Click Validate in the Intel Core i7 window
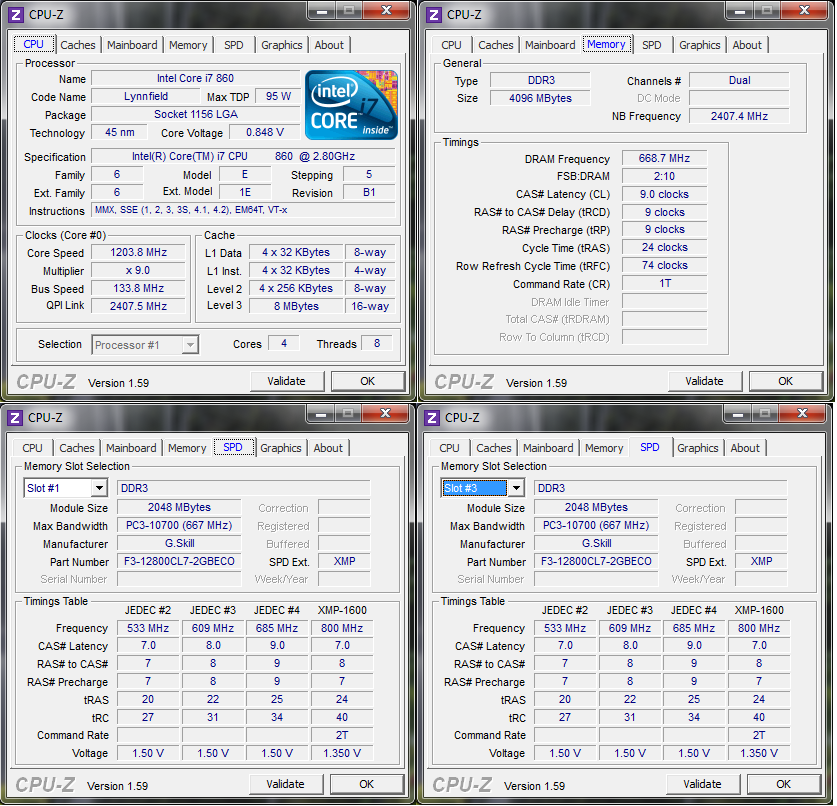This screenshot has height=806, width=837. click(x=287, y=381)
